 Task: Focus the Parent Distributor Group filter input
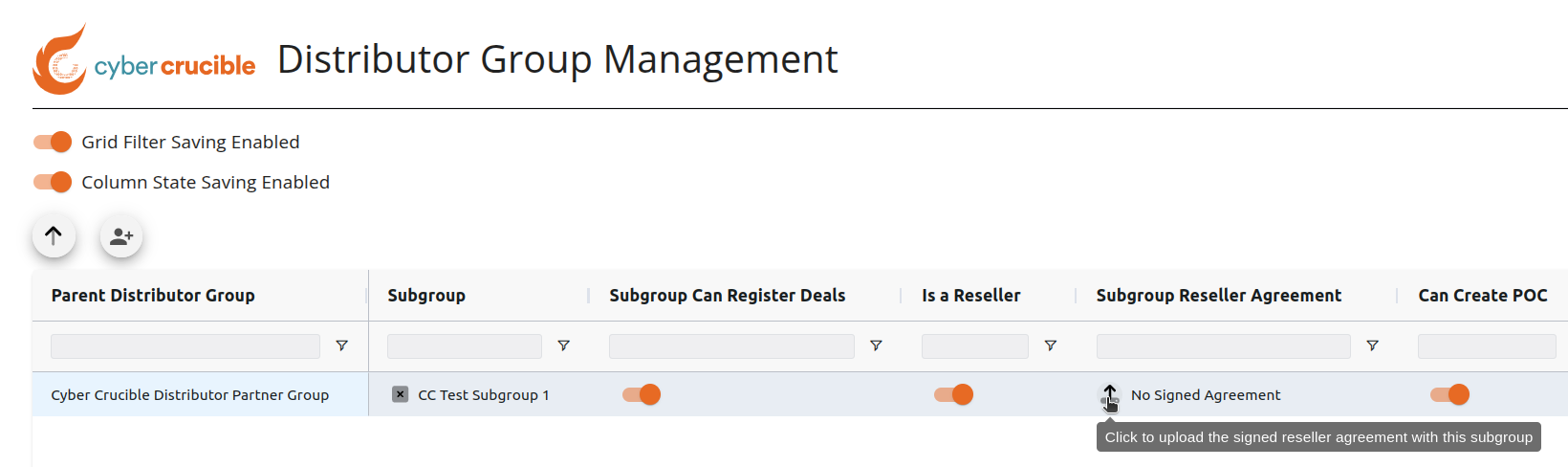[x=185, y=345]
